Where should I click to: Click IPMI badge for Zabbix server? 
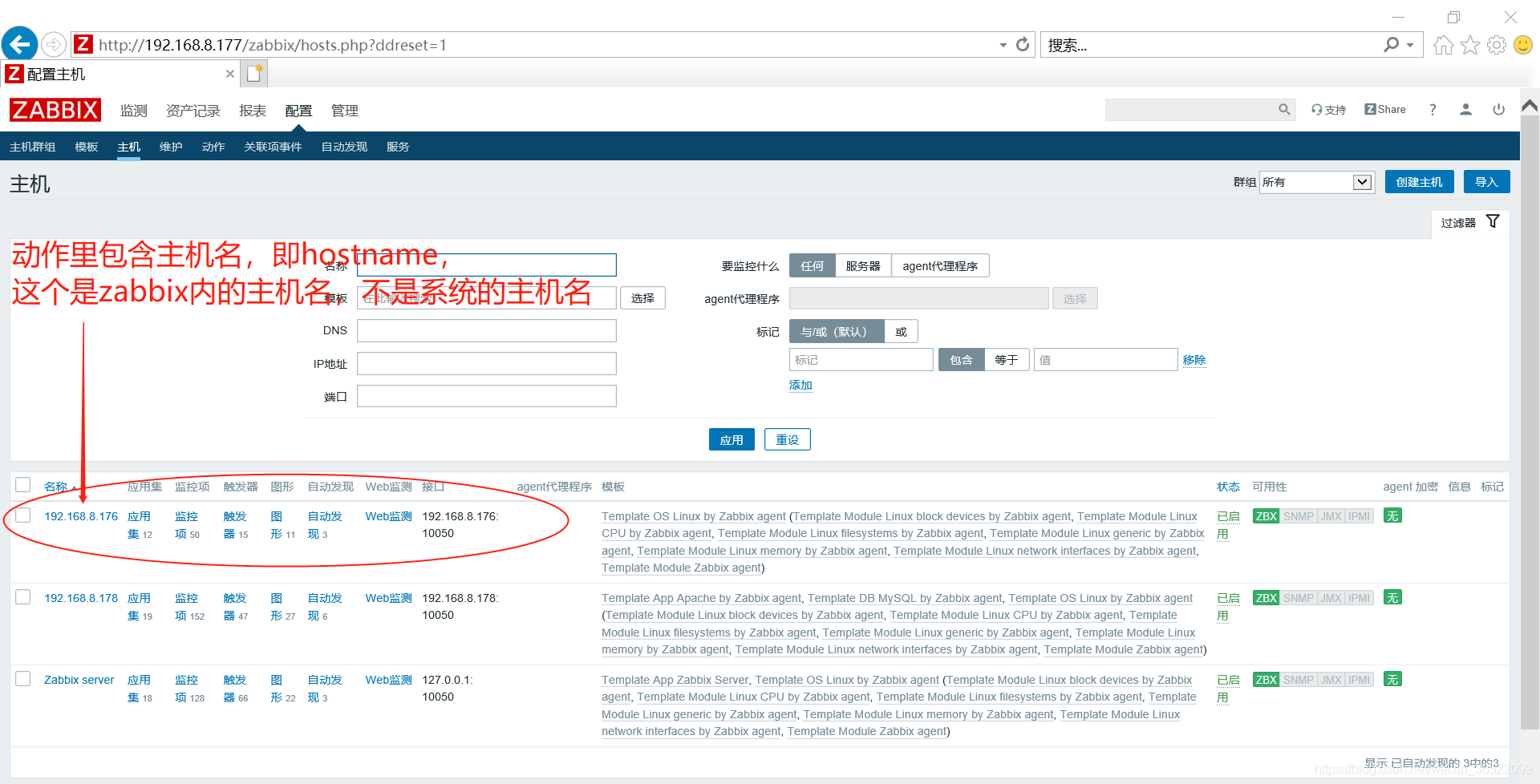[1360, 680]
